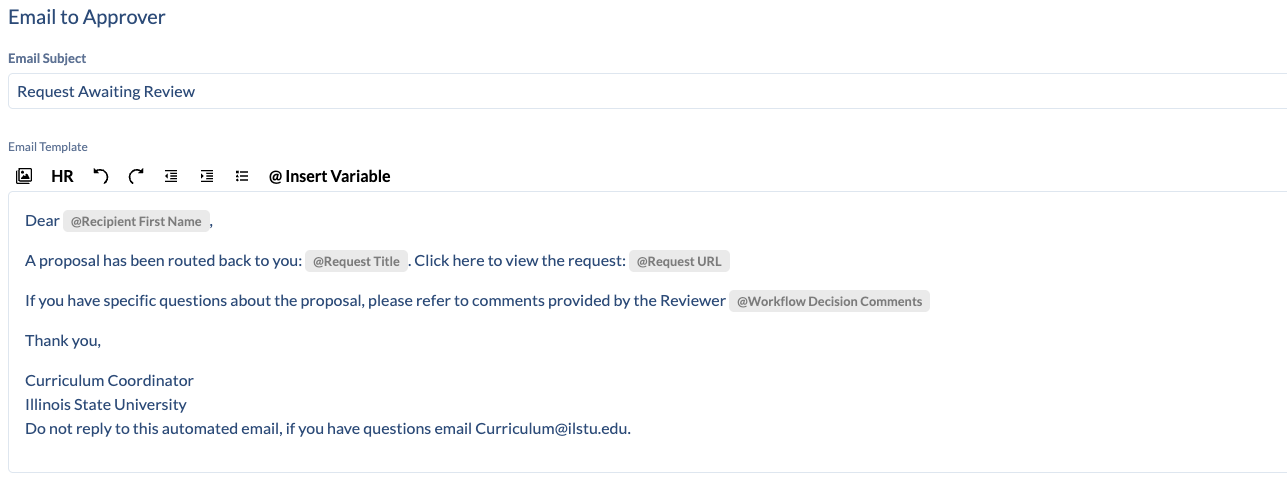Click the Curriculum Coordinator signature line
This screenshot has width=1287, height=481.
click(x=109, y=381)
